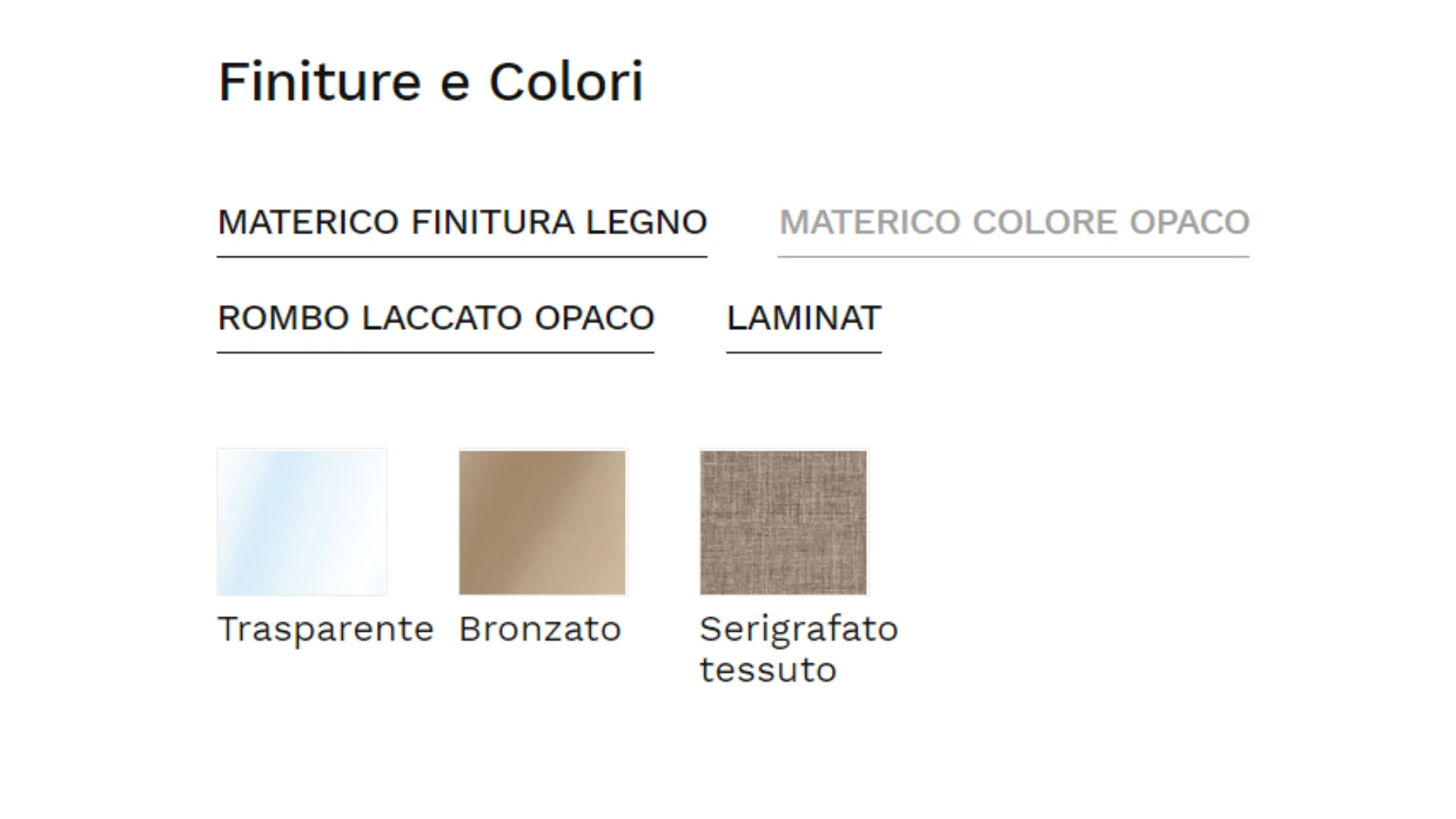Click the underline beneath Materico Finitura Legno
This screenshot has width=1456, height=819.
pos(462,257)
